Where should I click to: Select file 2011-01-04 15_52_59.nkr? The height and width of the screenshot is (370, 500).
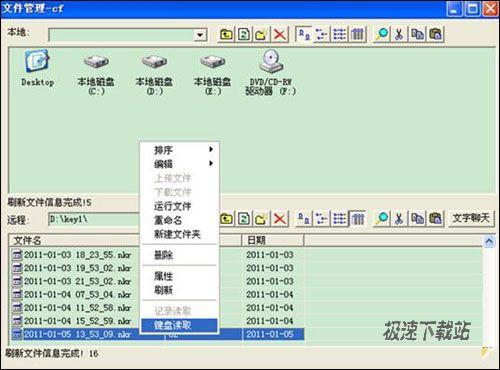point(71,321)
